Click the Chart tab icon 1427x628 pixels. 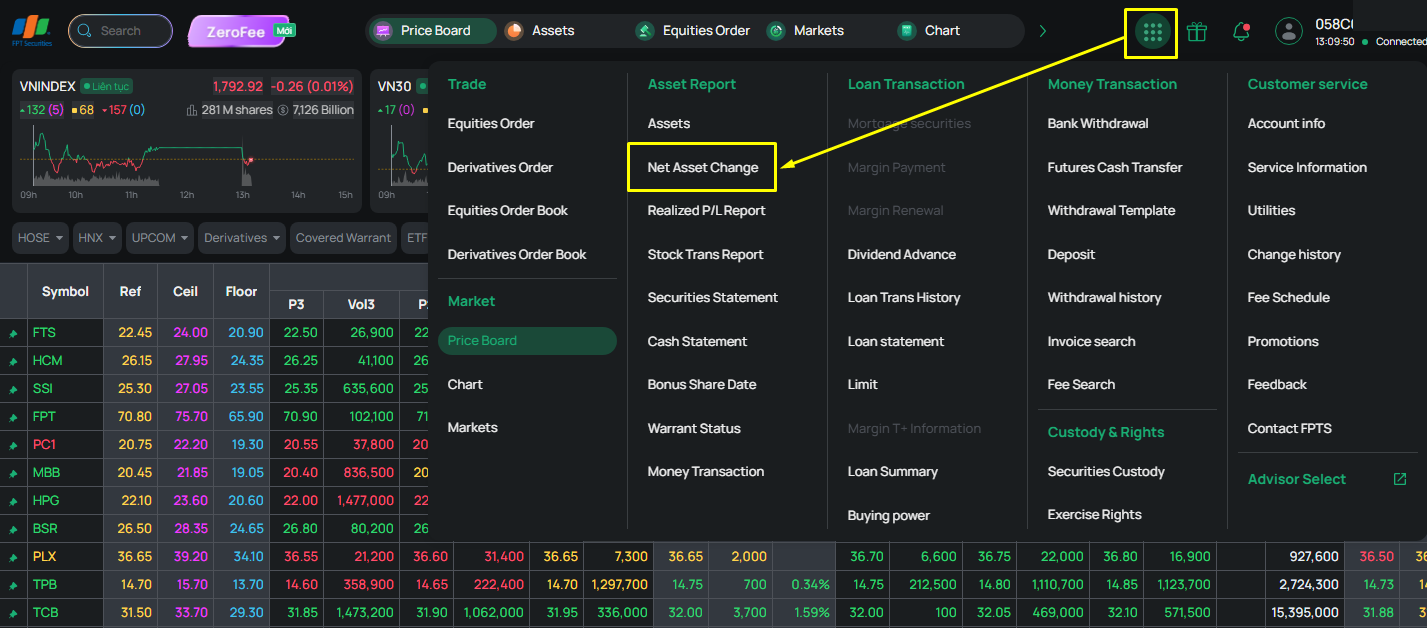point(906,31)
